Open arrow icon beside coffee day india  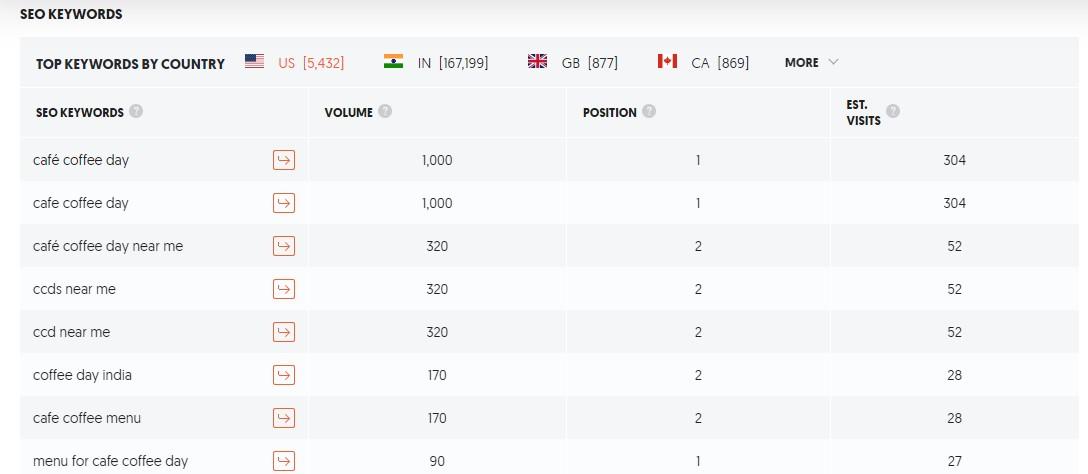[284, 375]
